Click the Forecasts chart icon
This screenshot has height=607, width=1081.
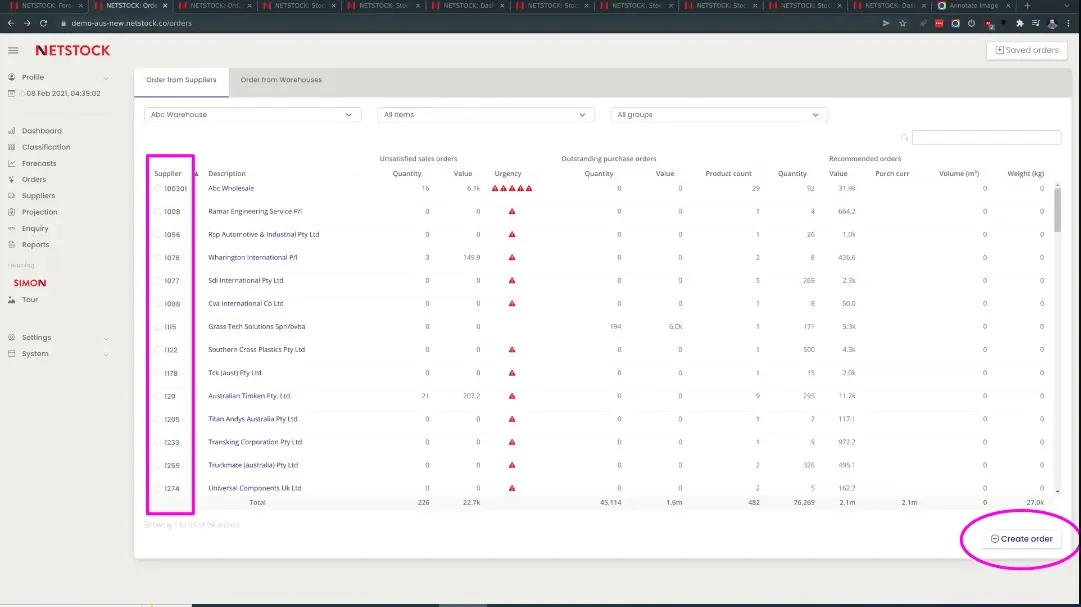click(12, 163)
